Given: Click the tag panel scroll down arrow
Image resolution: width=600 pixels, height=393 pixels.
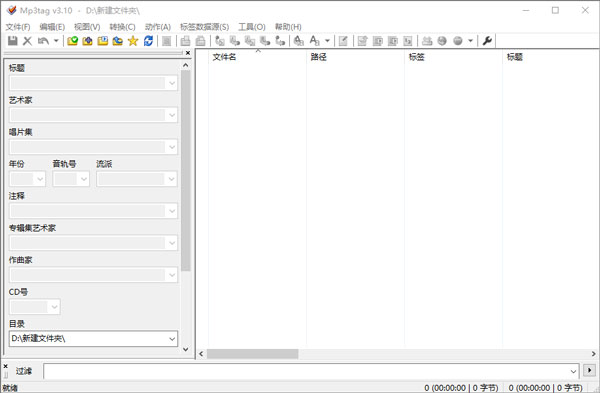Looking at the screenshot, I should (186, 349).
